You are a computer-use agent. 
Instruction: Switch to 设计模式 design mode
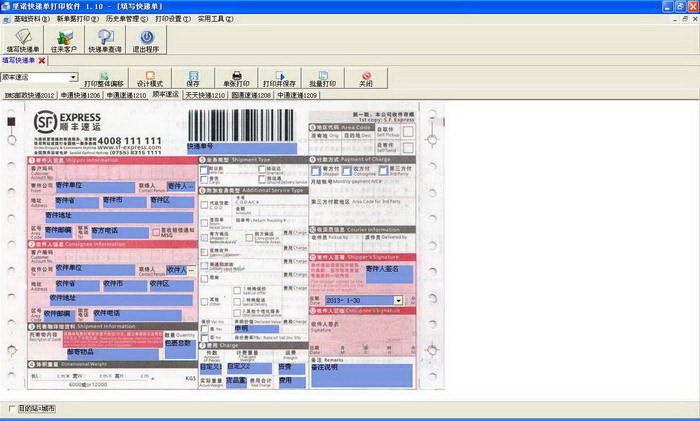[x=150, y=78]
